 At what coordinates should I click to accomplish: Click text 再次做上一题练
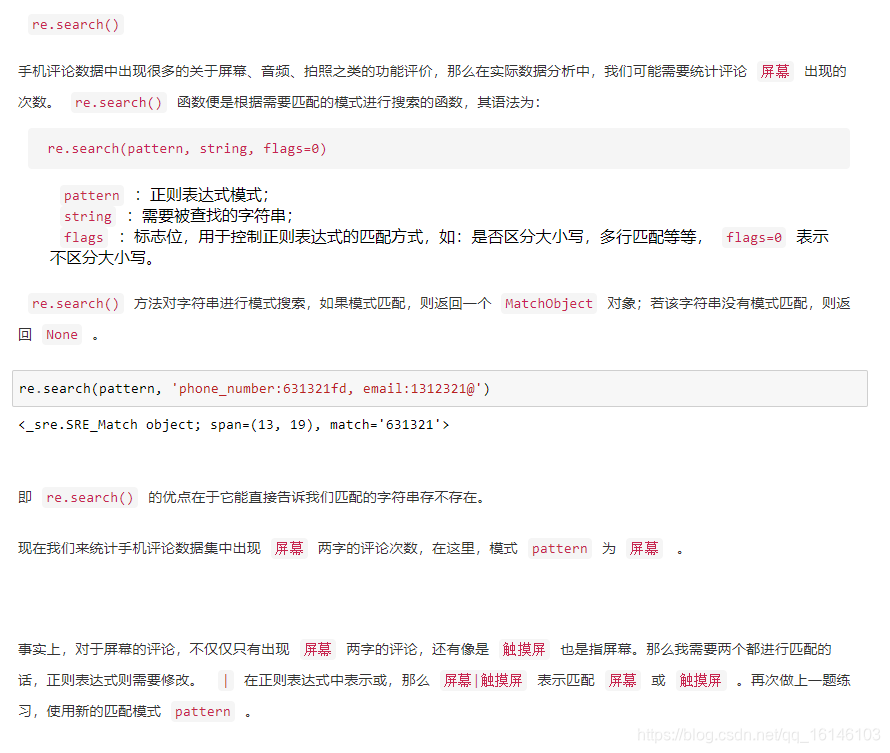tap(800, 680)
